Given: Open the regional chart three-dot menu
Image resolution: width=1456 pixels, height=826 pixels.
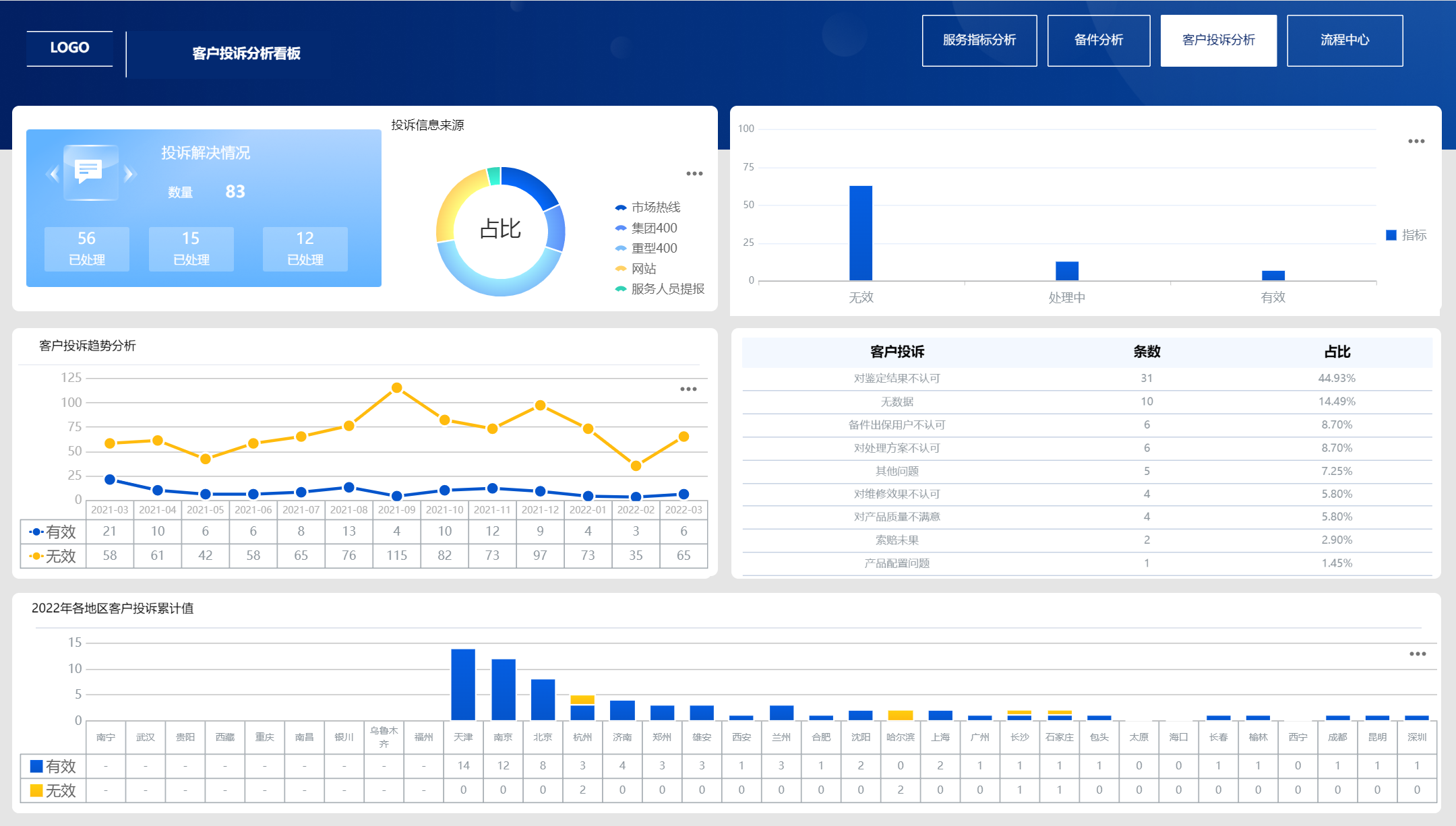Looking at the screenshot, I should pyautogui.click(x=1418, y=654).
